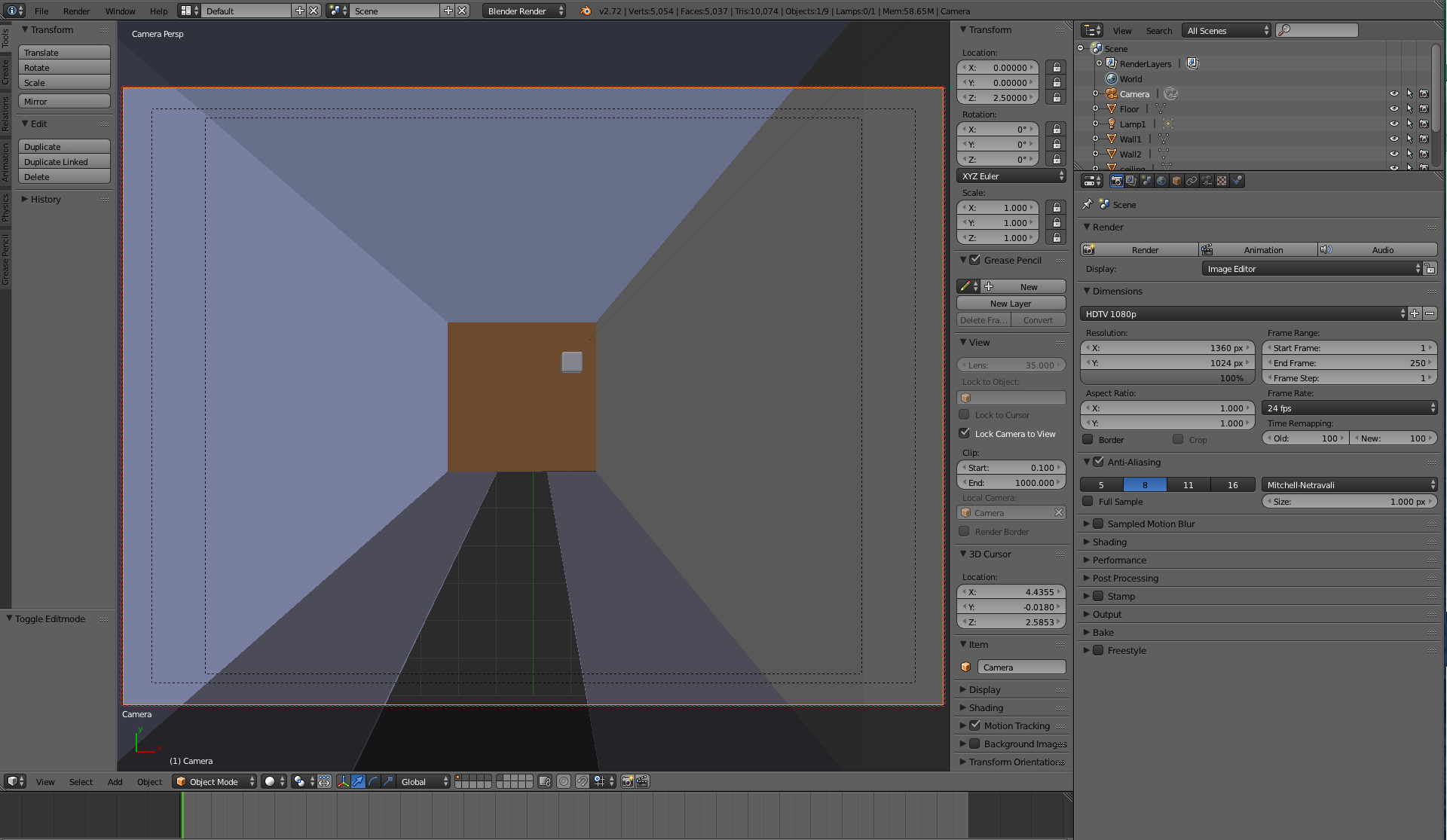1447x840 pixels.
Task: Click Translate button
Action: [64, 52]
